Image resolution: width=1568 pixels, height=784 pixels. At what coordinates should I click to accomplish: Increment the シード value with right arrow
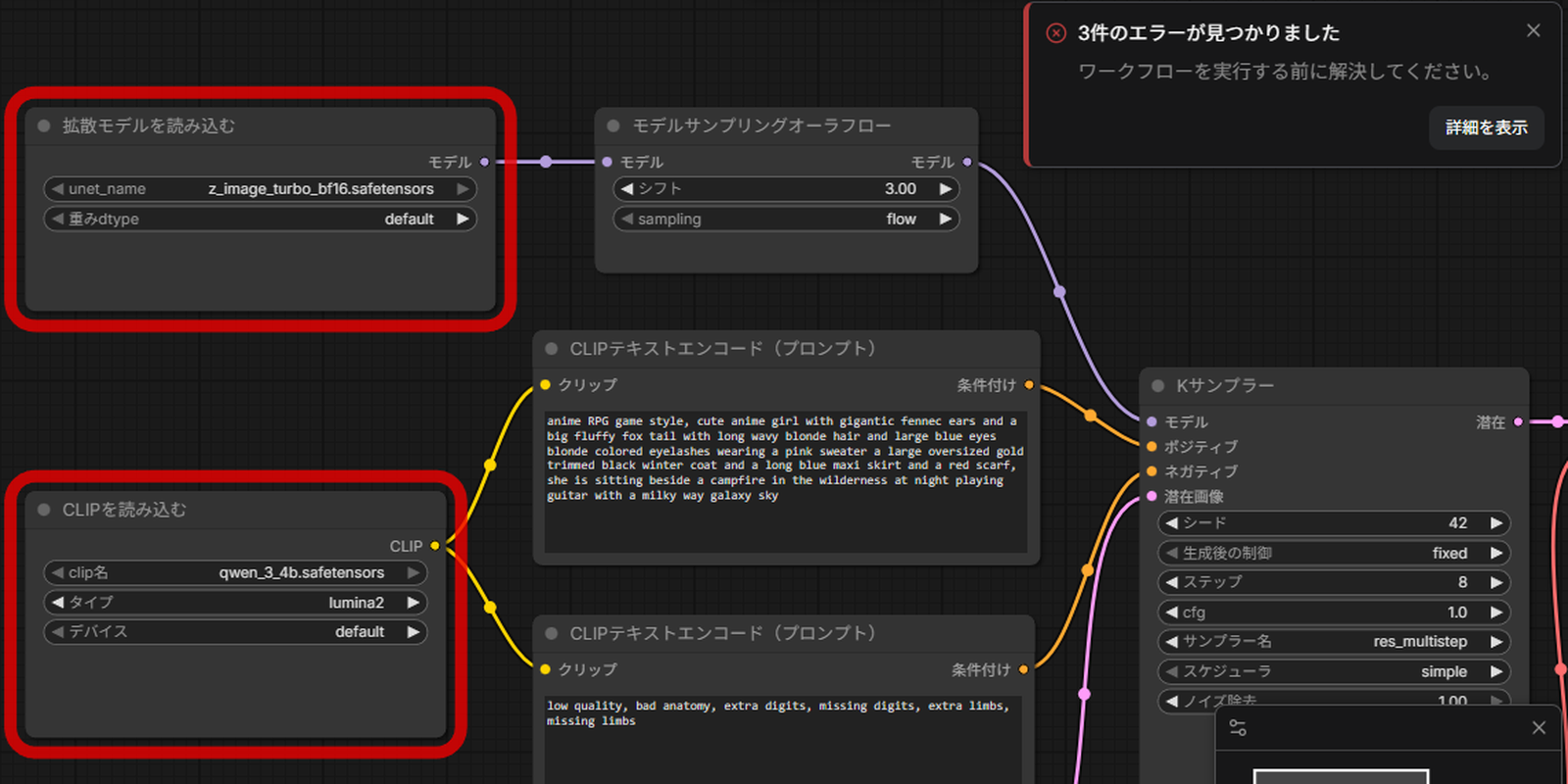1496,523
